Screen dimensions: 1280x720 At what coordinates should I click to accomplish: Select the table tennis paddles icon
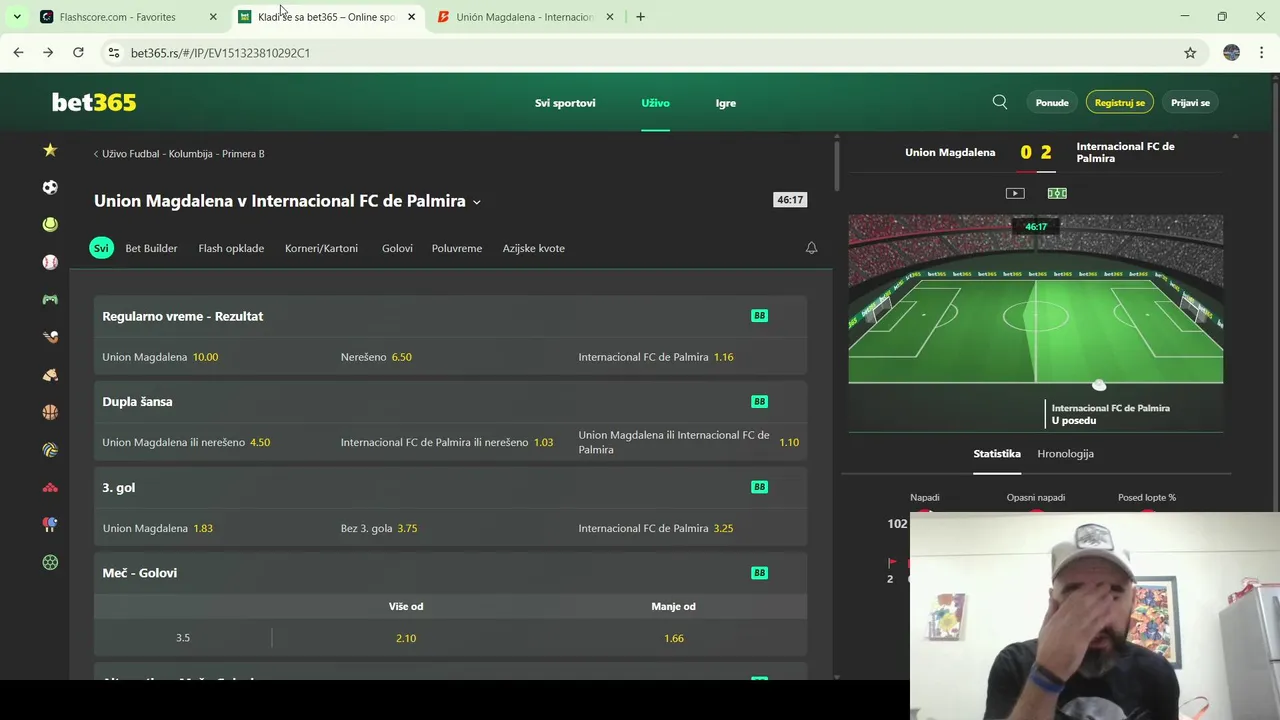50,525
